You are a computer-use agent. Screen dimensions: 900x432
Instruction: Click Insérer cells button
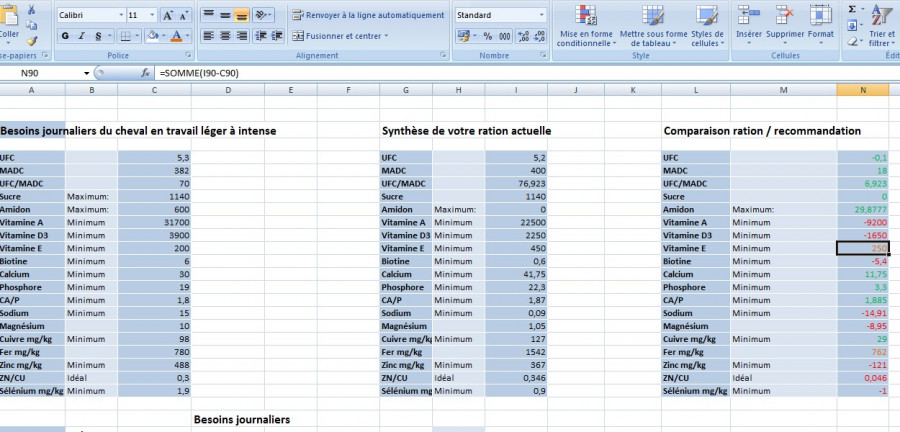pyautogui.click(x=748, y=26)
